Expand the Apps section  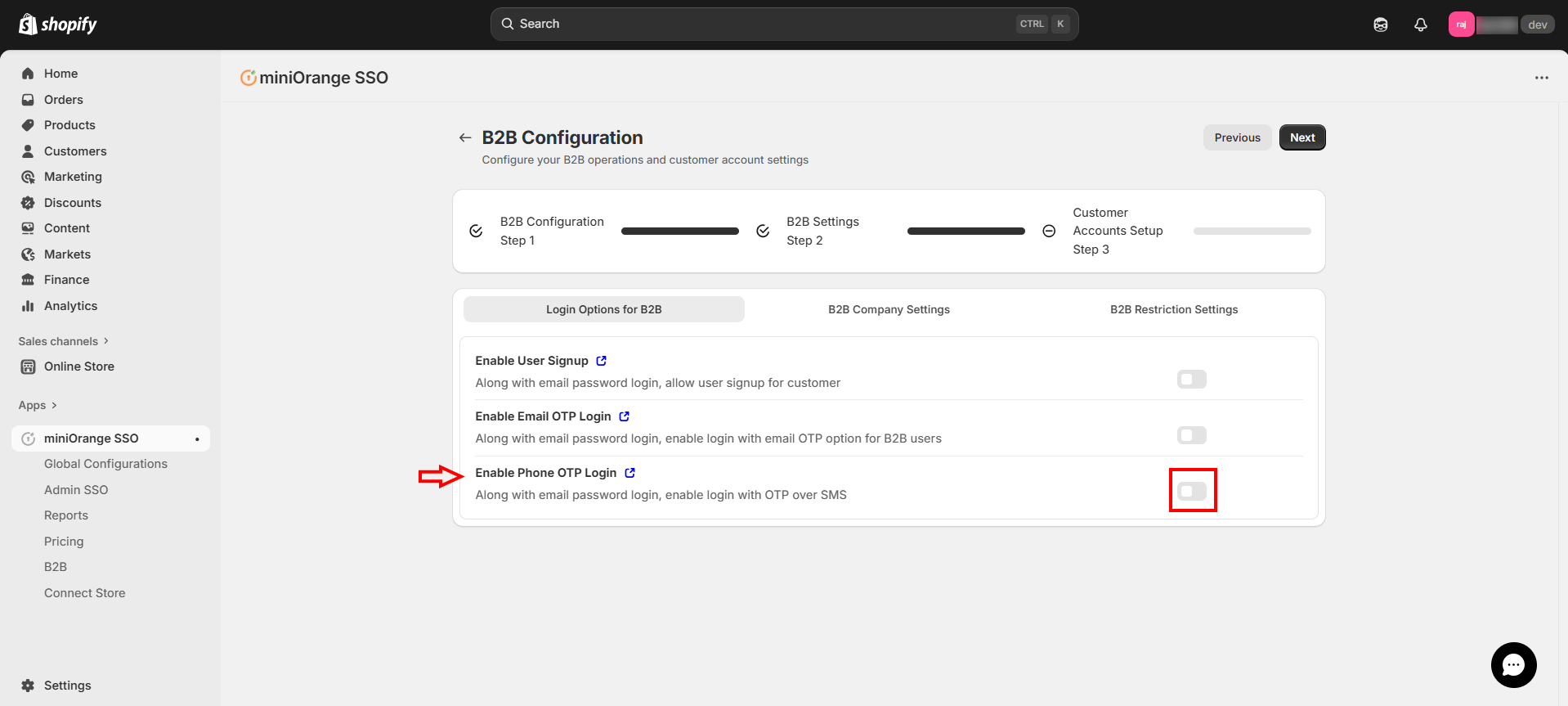(x=38, y=405)
